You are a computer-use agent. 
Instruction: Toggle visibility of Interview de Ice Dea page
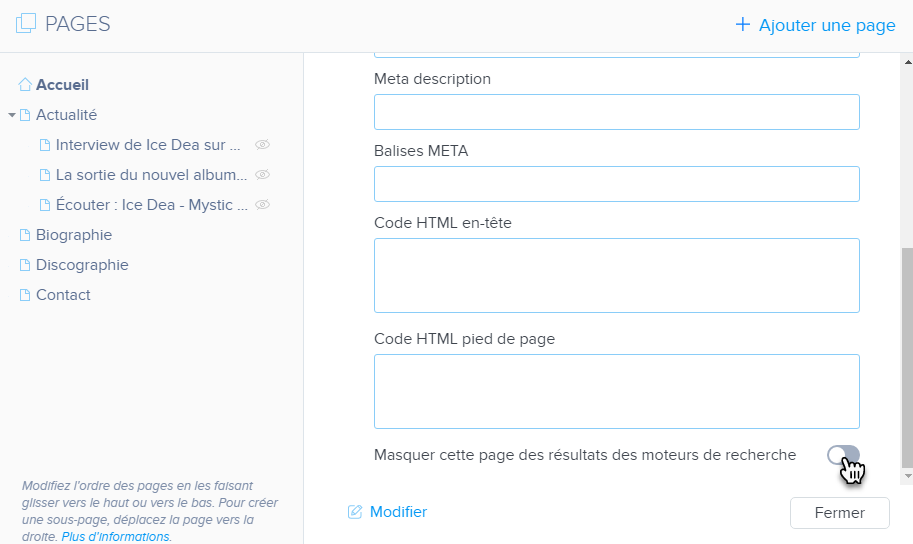tap(262, 145)
